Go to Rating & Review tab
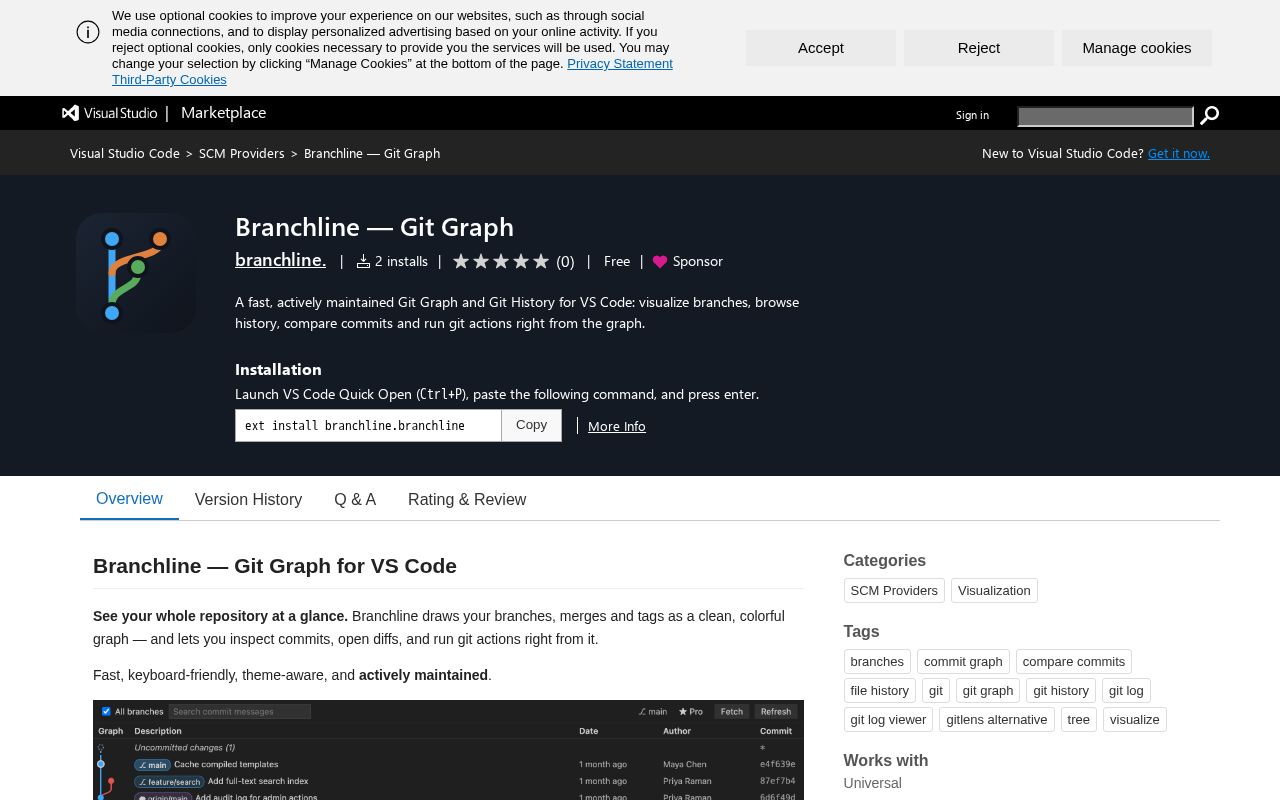Image resolution: width=1280 pixels, height=800 pixels. (467, 500)
